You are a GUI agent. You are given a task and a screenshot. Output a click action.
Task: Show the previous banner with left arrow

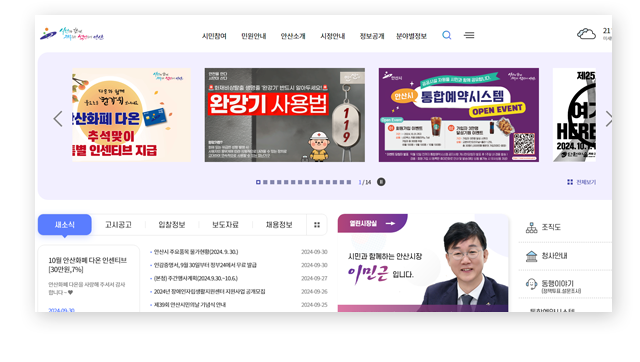coord(58,119)
